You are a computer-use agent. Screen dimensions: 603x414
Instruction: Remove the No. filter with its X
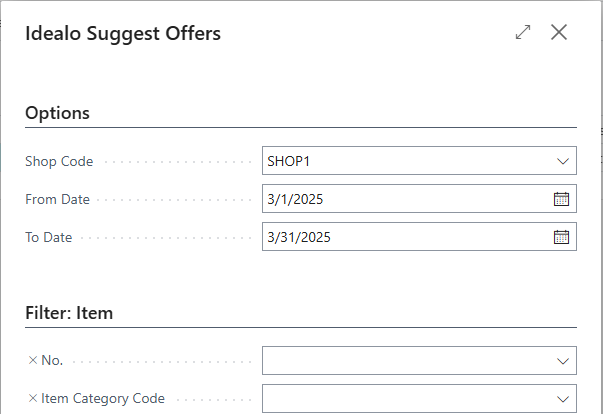33,360
